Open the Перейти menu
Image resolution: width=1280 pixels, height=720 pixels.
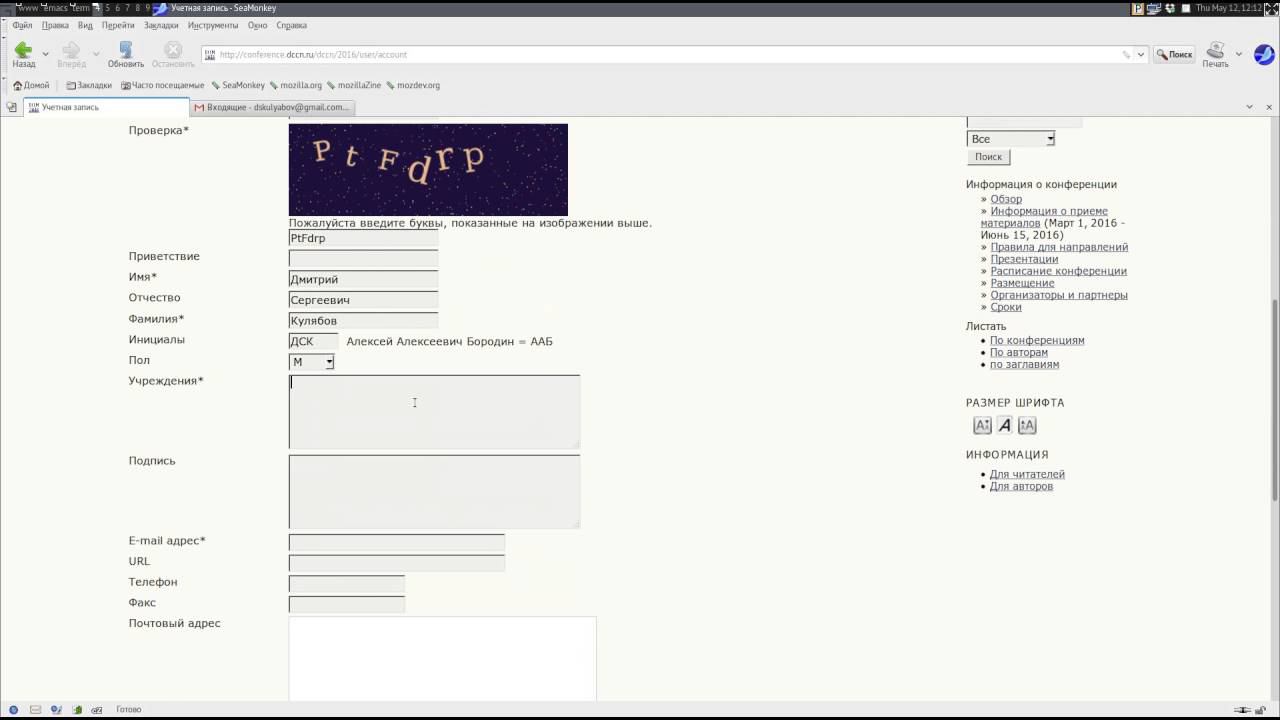click(x=118, y=25)
